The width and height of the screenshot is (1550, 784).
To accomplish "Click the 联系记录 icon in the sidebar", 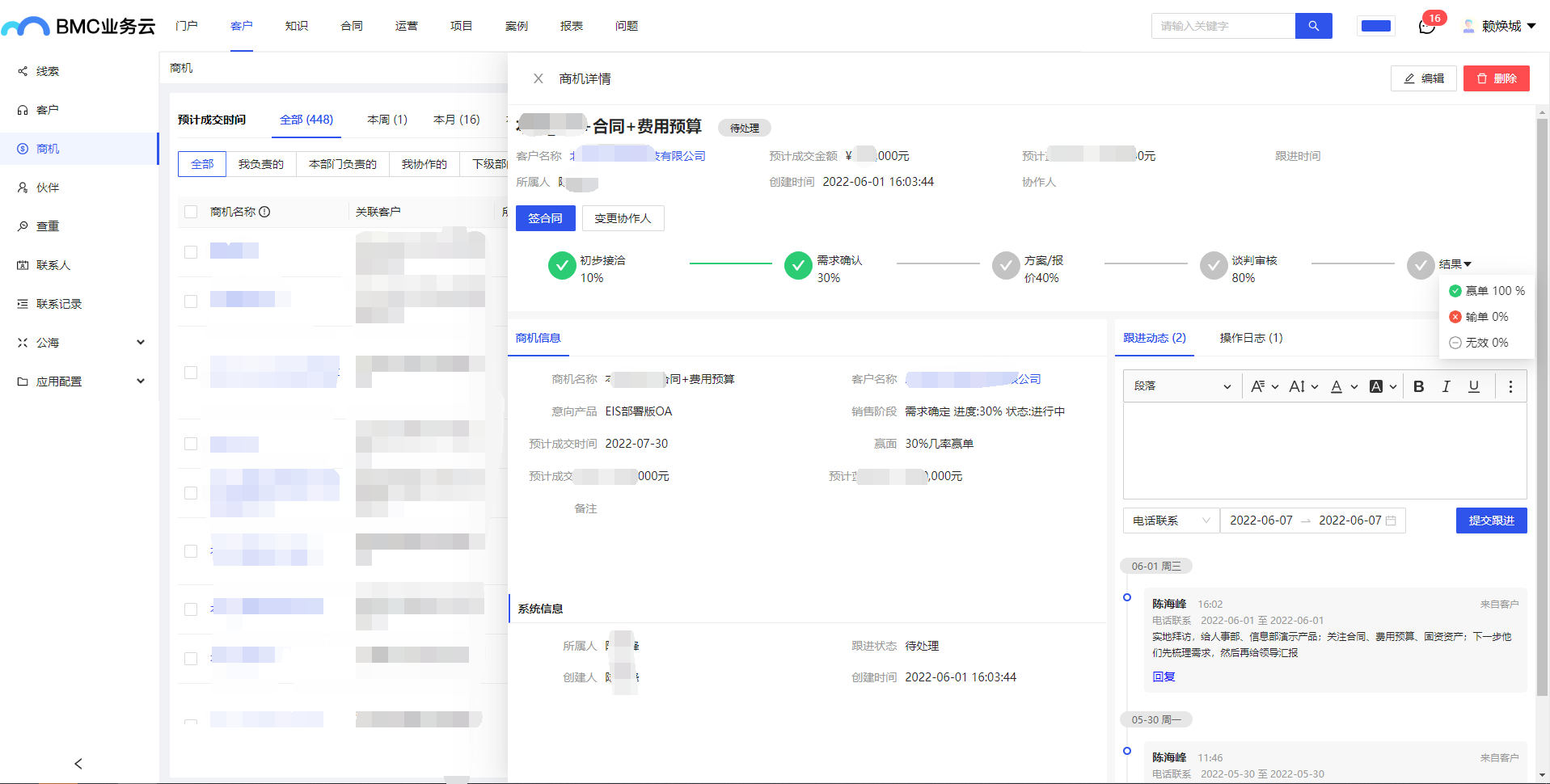I will 23,304.
